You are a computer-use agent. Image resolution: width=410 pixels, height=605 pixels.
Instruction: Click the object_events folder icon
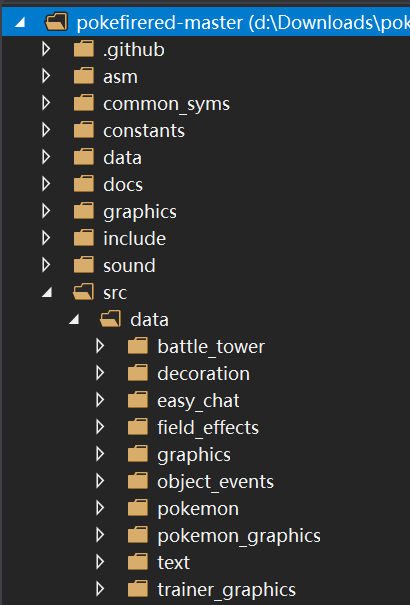coord(138,481)
